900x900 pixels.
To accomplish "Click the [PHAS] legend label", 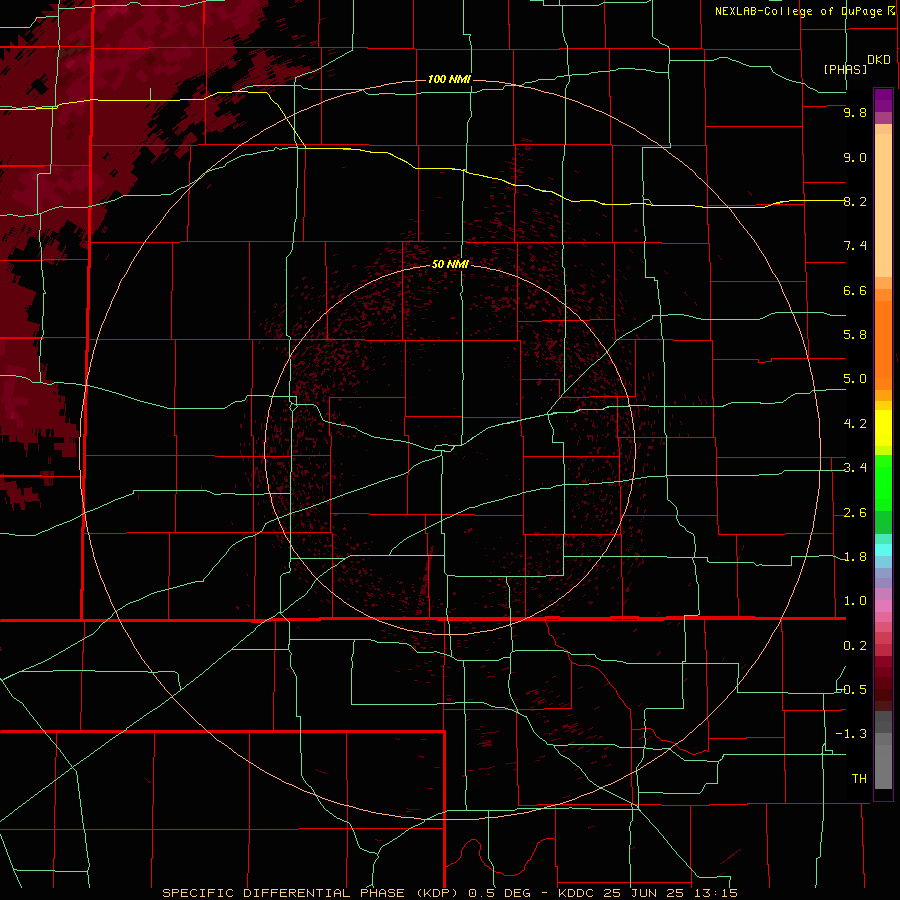I will [x=845, y=69].
